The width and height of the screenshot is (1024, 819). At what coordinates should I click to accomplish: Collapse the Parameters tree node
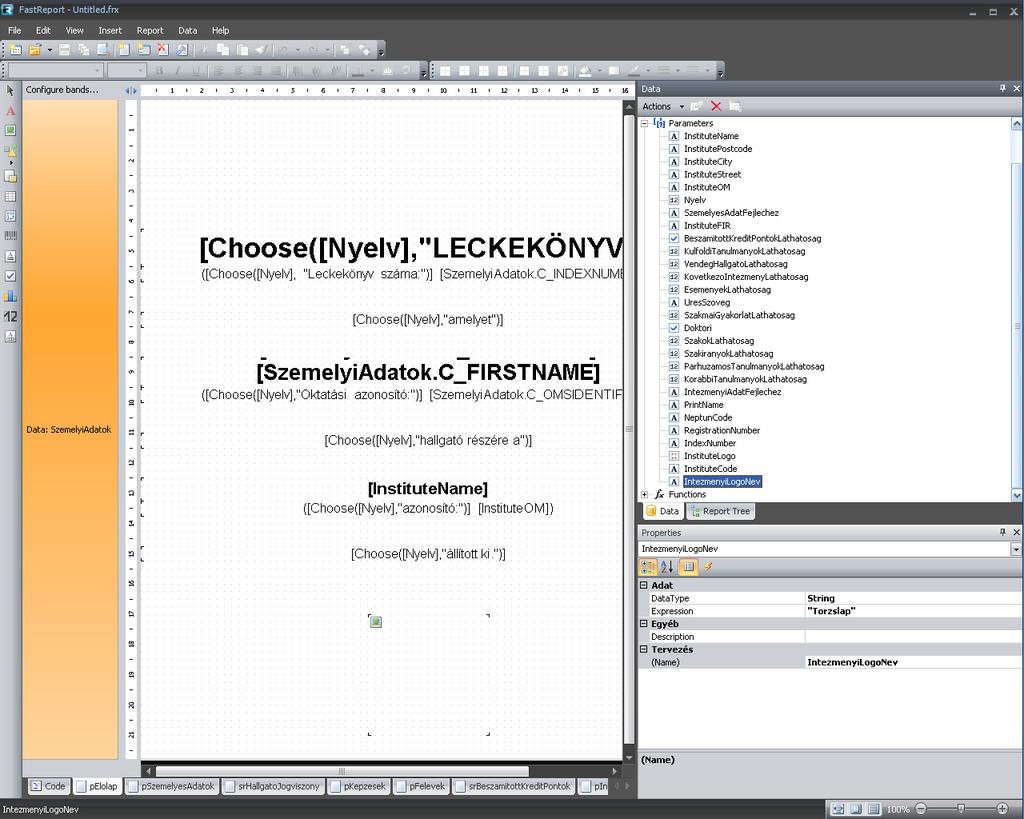click(645, 123)
